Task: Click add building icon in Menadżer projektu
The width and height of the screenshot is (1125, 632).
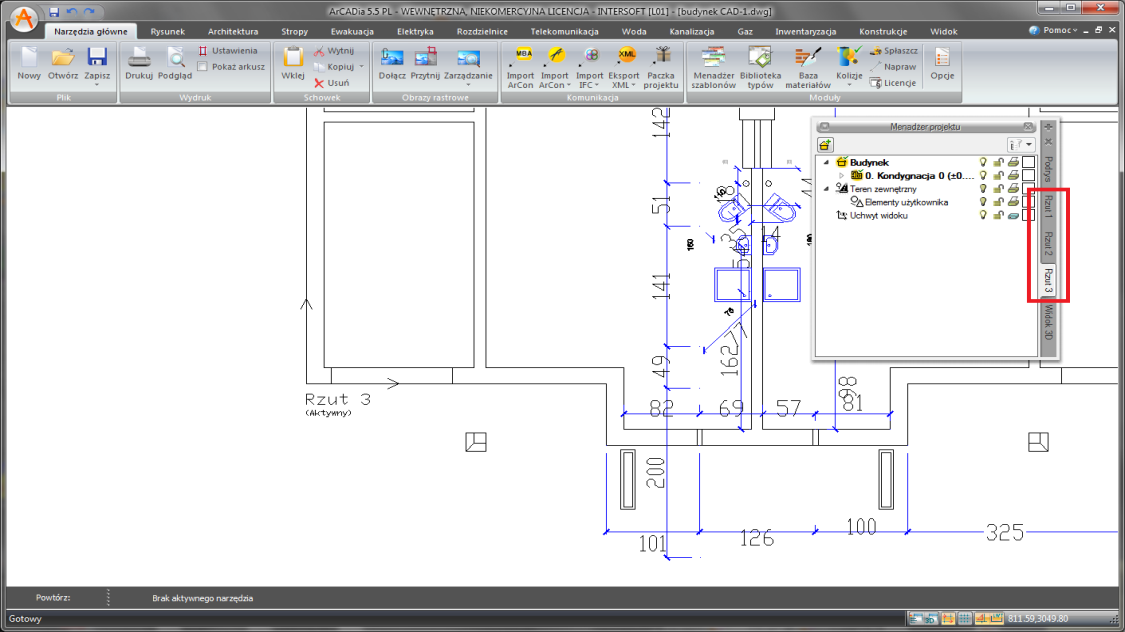Action: click(825, 145)
